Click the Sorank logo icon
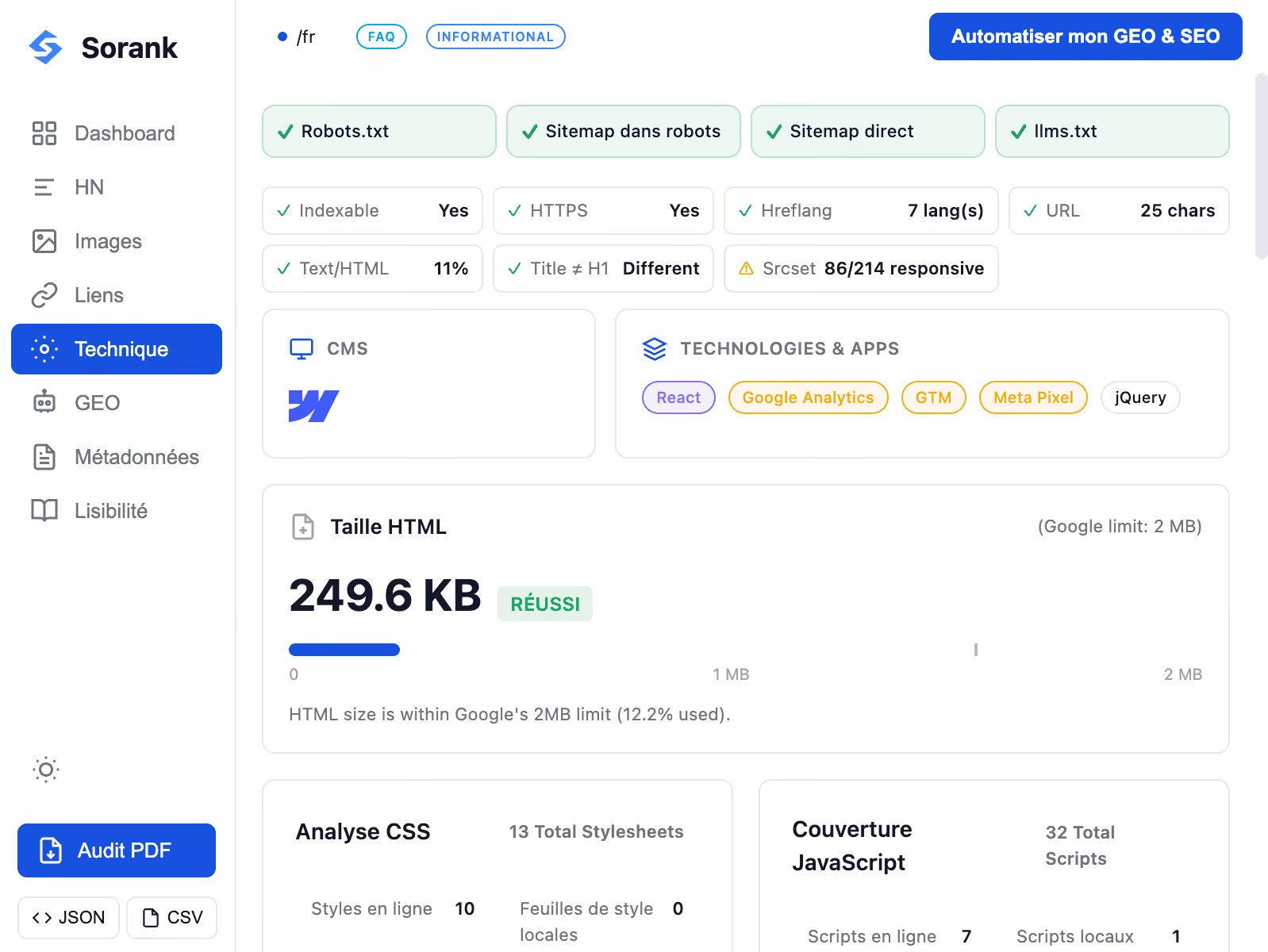The height and width of the screenshot is (952, 1268). point(45,48)
